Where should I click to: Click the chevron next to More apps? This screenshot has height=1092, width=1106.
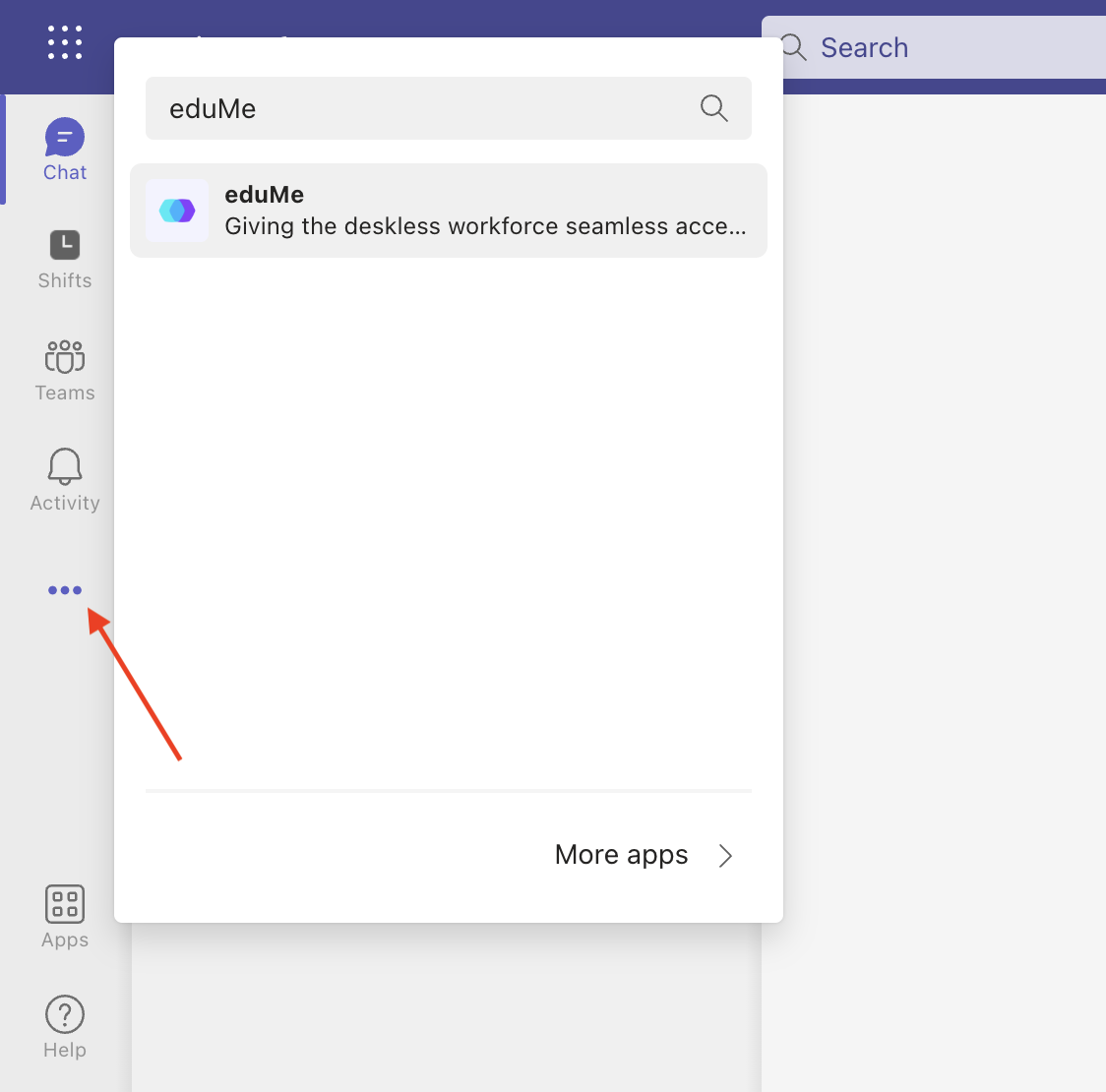pyautogui.click(x=725, y=855)
